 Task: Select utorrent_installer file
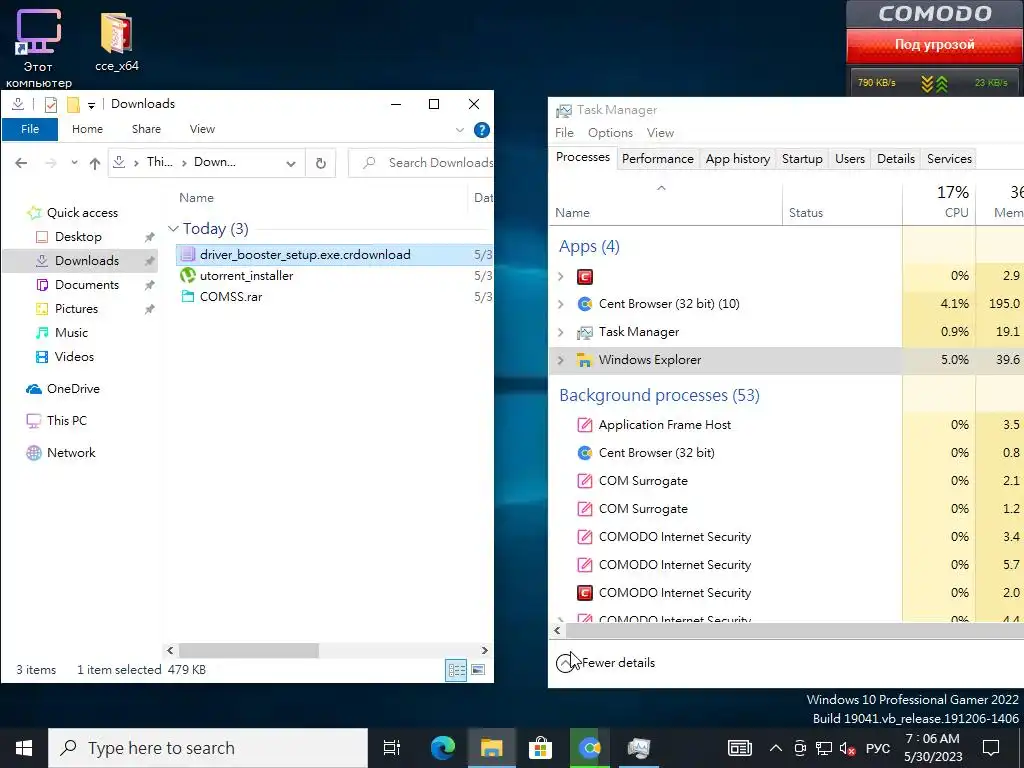[x=246, y=276]
